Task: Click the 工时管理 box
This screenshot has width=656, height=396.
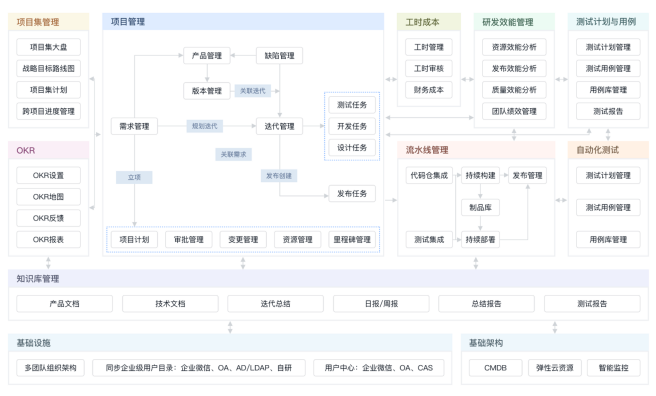Action: (429, 47)
